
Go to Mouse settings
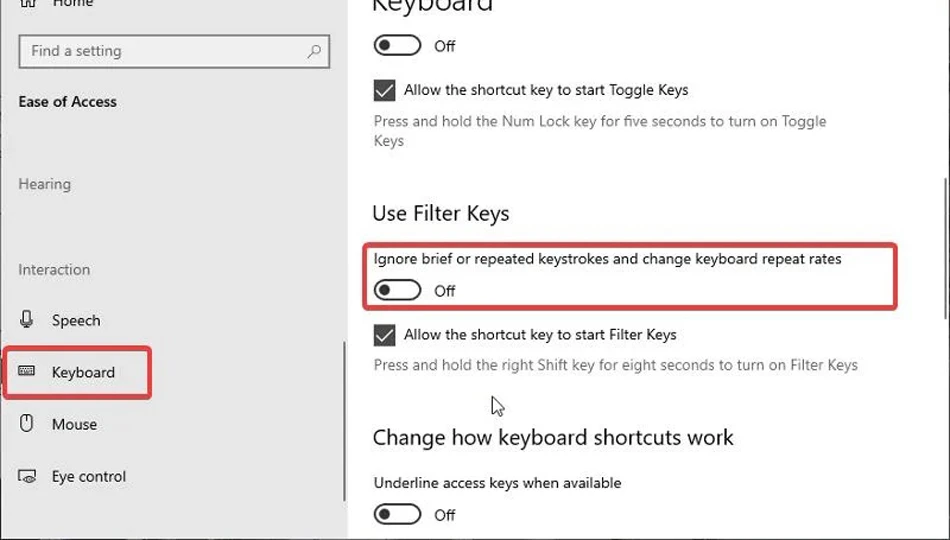tap(74, 424)
